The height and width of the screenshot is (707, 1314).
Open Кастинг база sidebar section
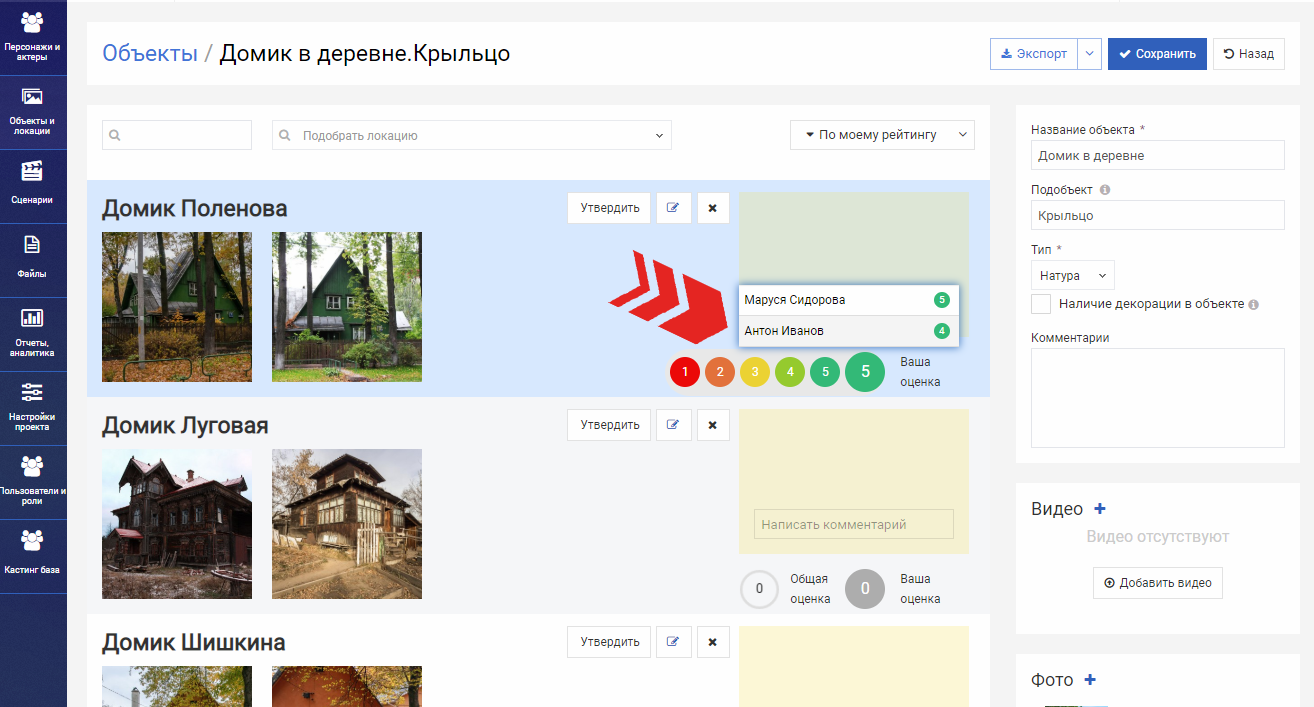pyautogui.click(x=33, y=556)
